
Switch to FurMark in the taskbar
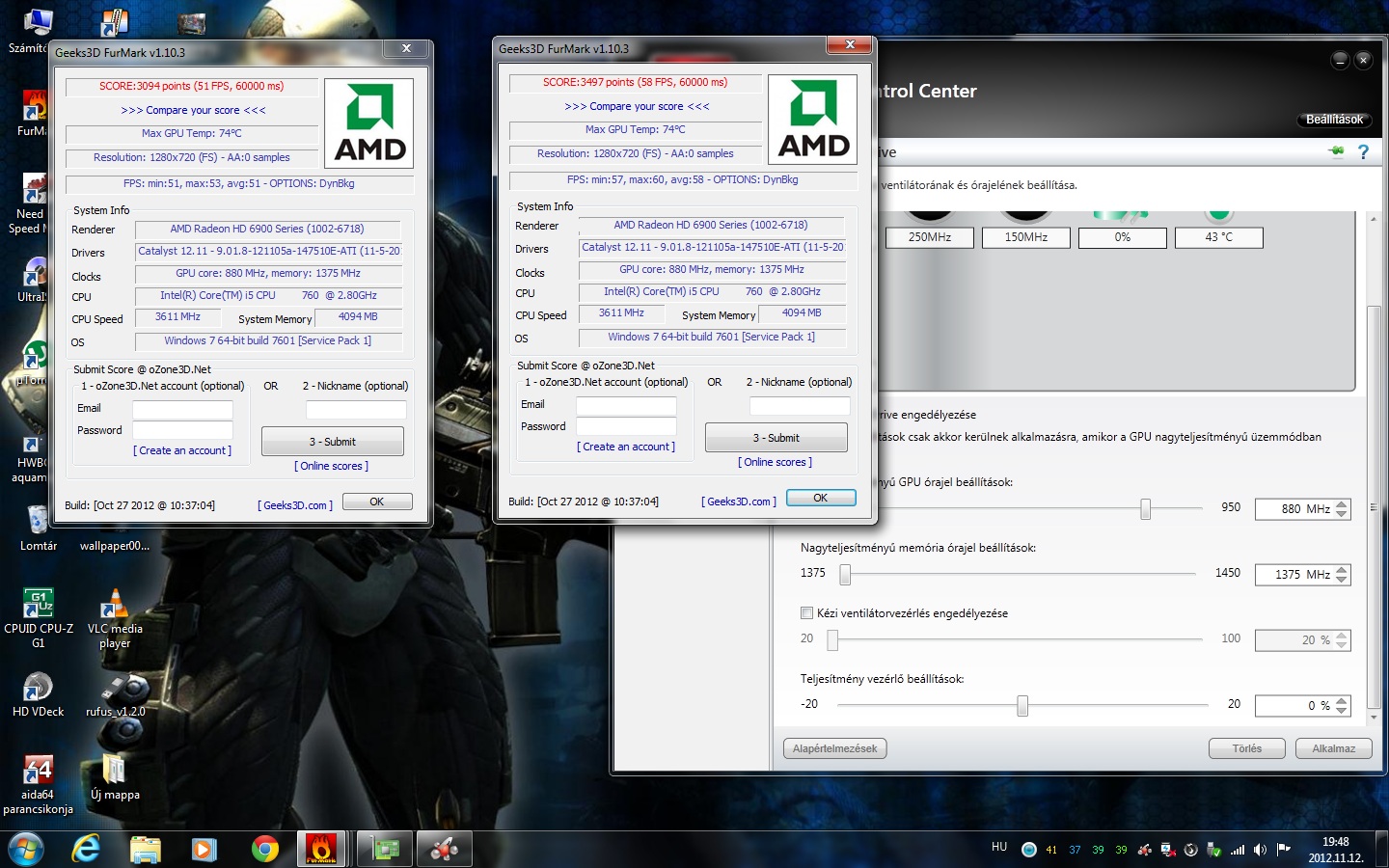point(321,850)
